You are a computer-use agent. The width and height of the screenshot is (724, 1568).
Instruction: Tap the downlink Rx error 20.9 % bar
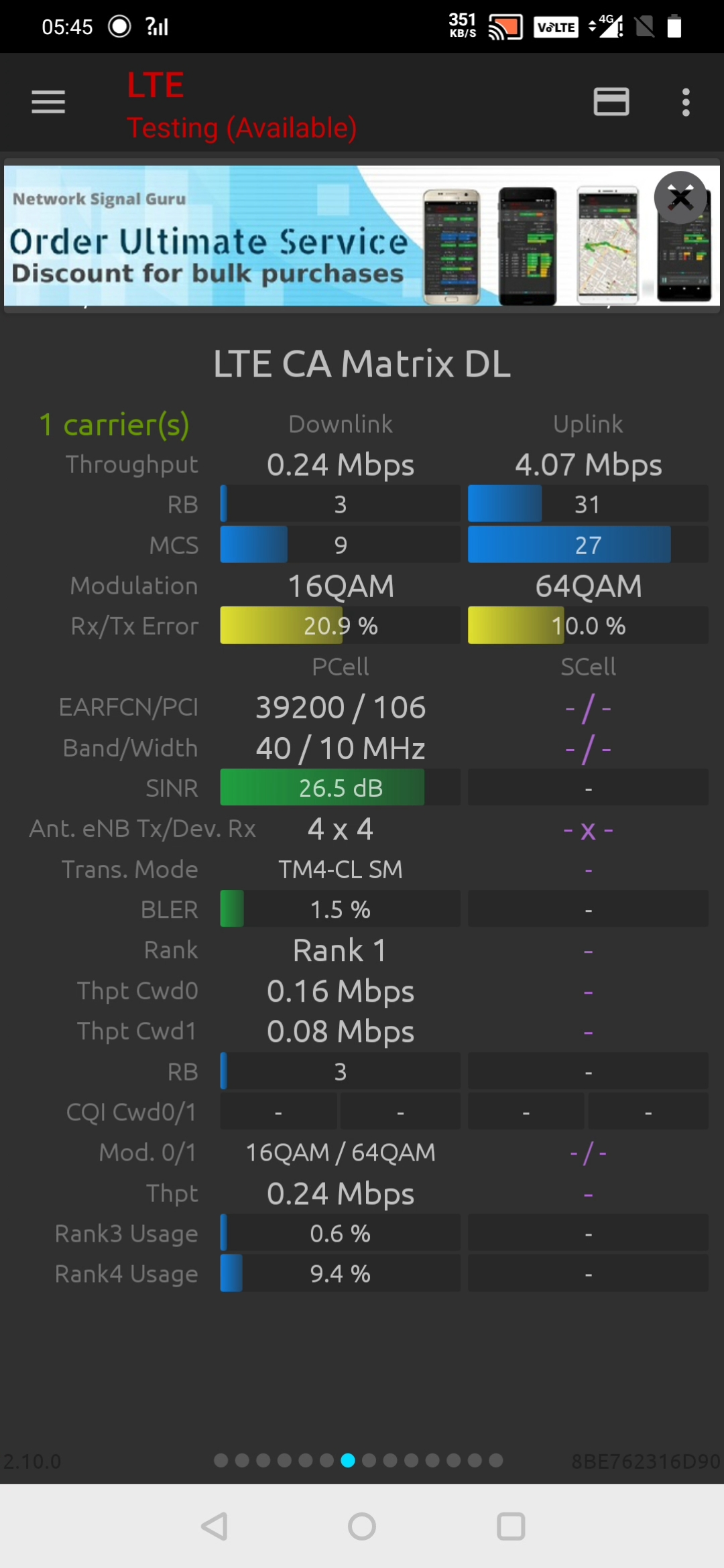(x=340, y=626)
